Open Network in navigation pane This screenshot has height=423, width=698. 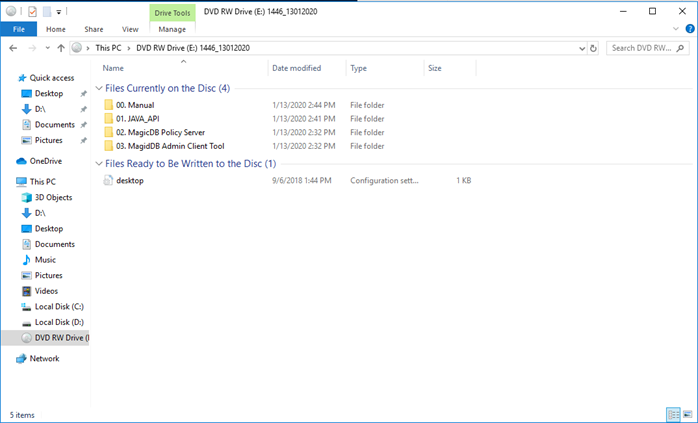(x=44, y=358)
